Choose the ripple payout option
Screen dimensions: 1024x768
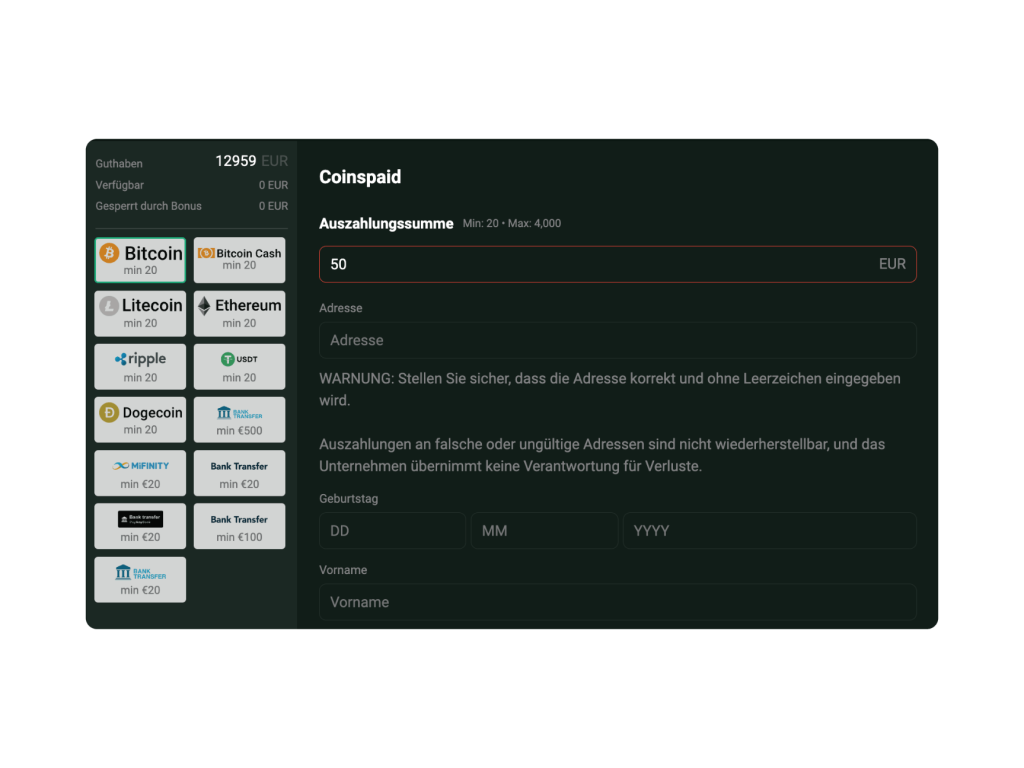coord(140,366)
